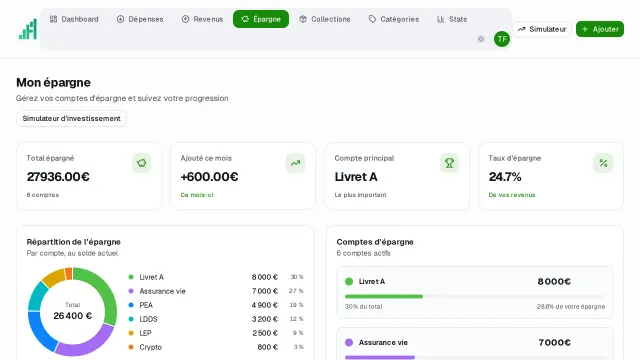View the Stats tab

[x=452, y=19]
